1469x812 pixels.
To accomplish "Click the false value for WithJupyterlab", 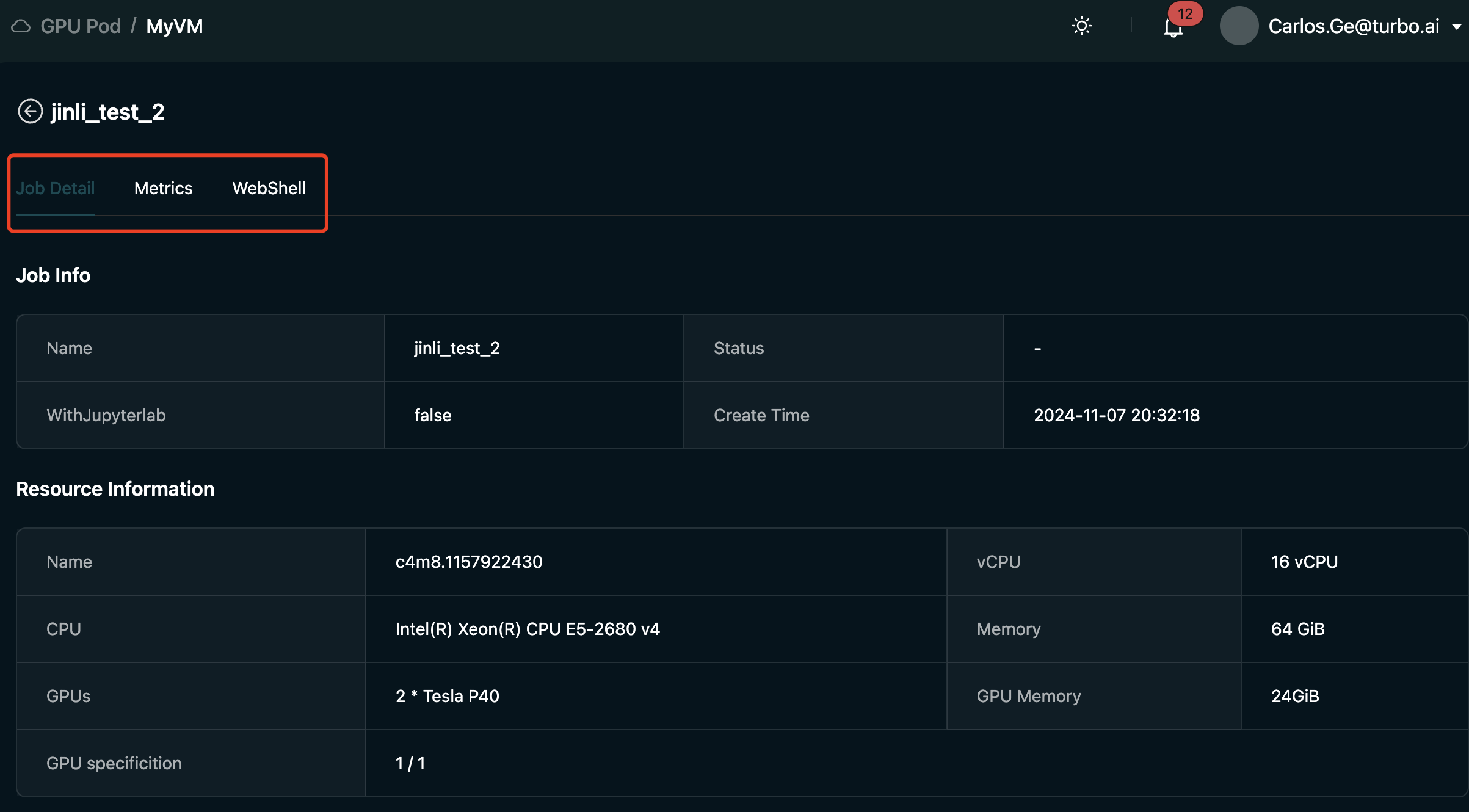I will tap(433, 415).
